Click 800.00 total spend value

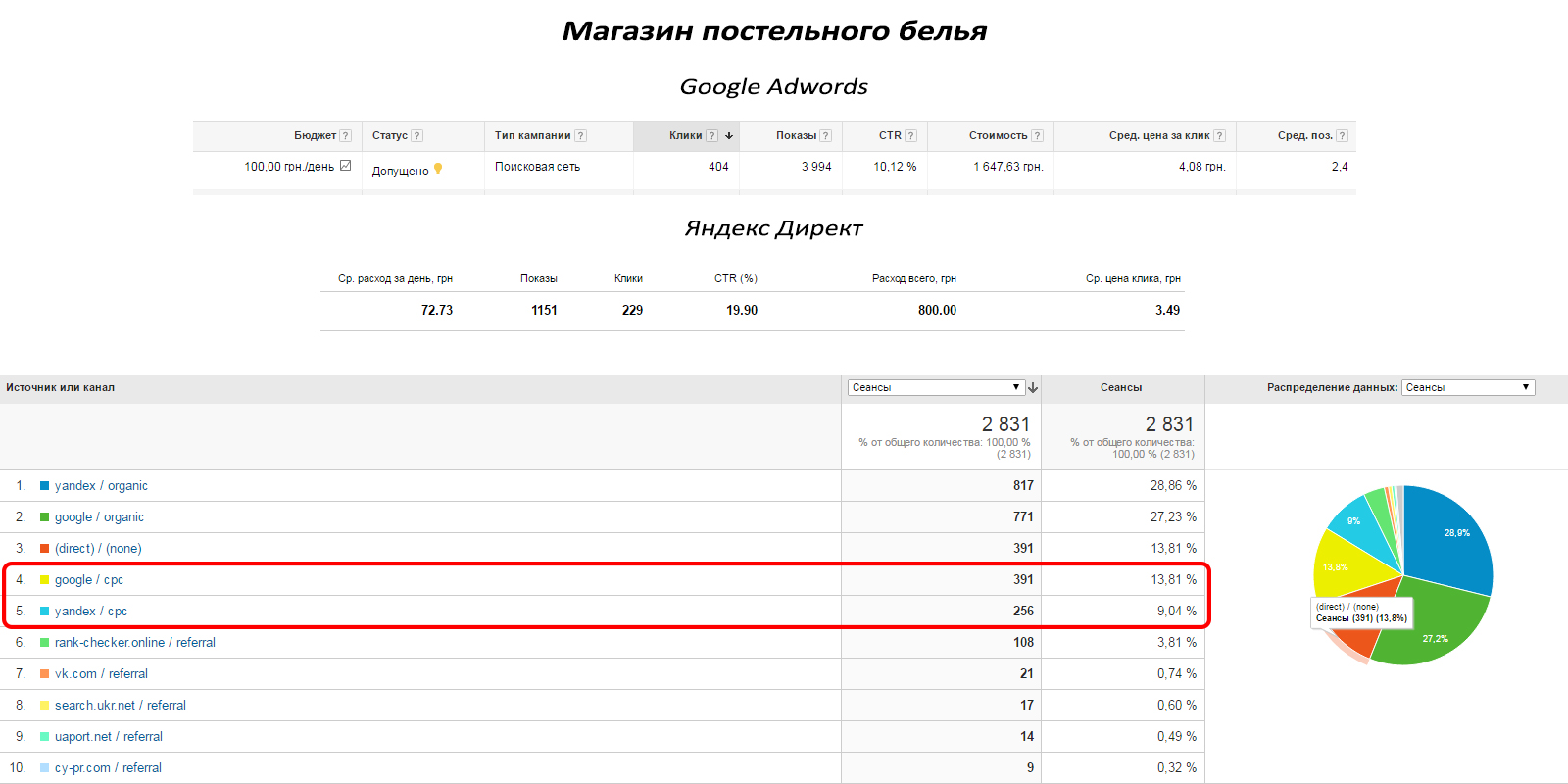937,310
